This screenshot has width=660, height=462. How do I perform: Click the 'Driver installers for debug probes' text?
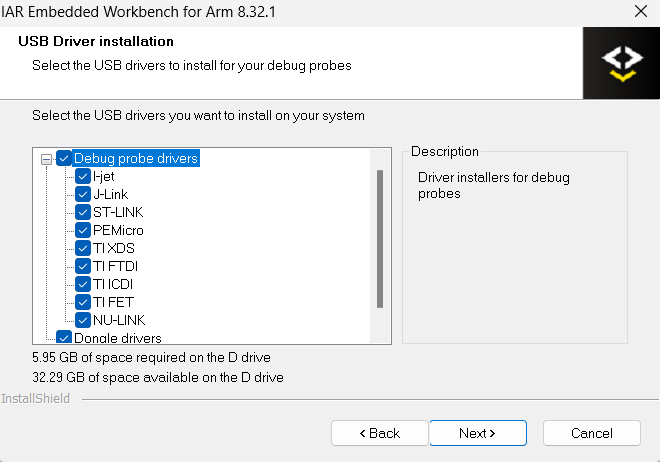click(x=494, y=186)
